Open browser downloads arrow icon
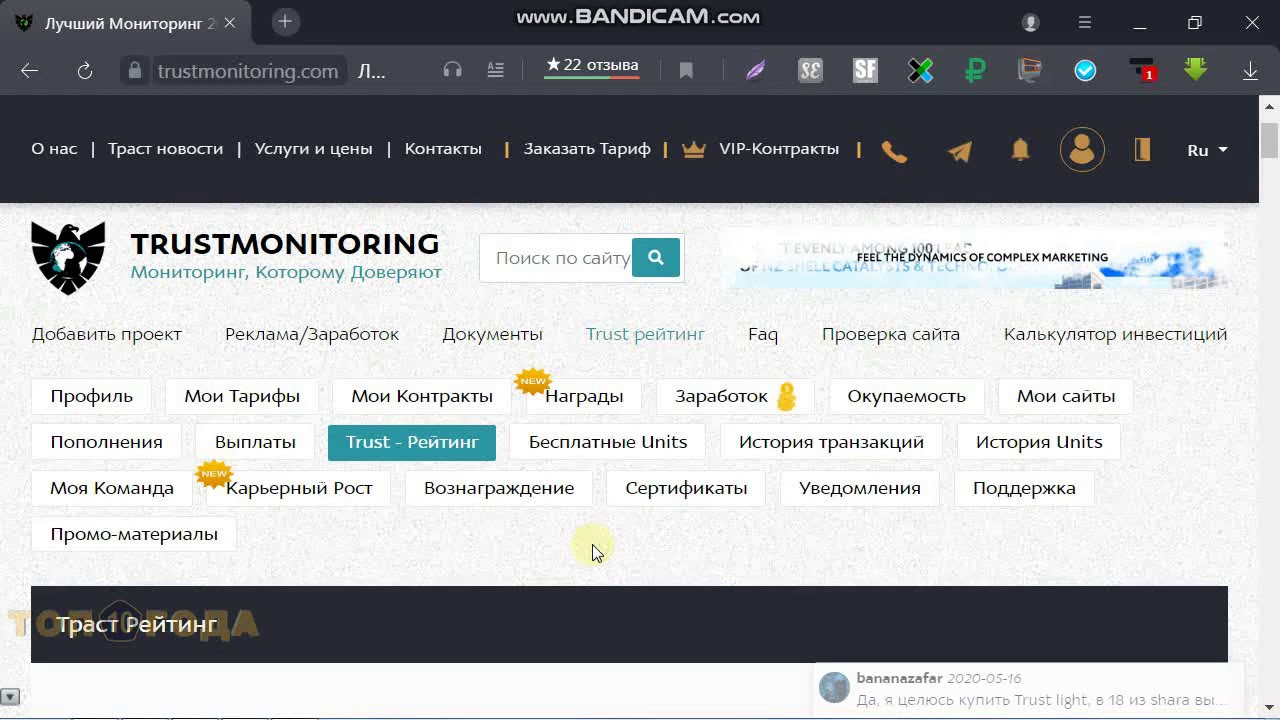 [1250, 70]
